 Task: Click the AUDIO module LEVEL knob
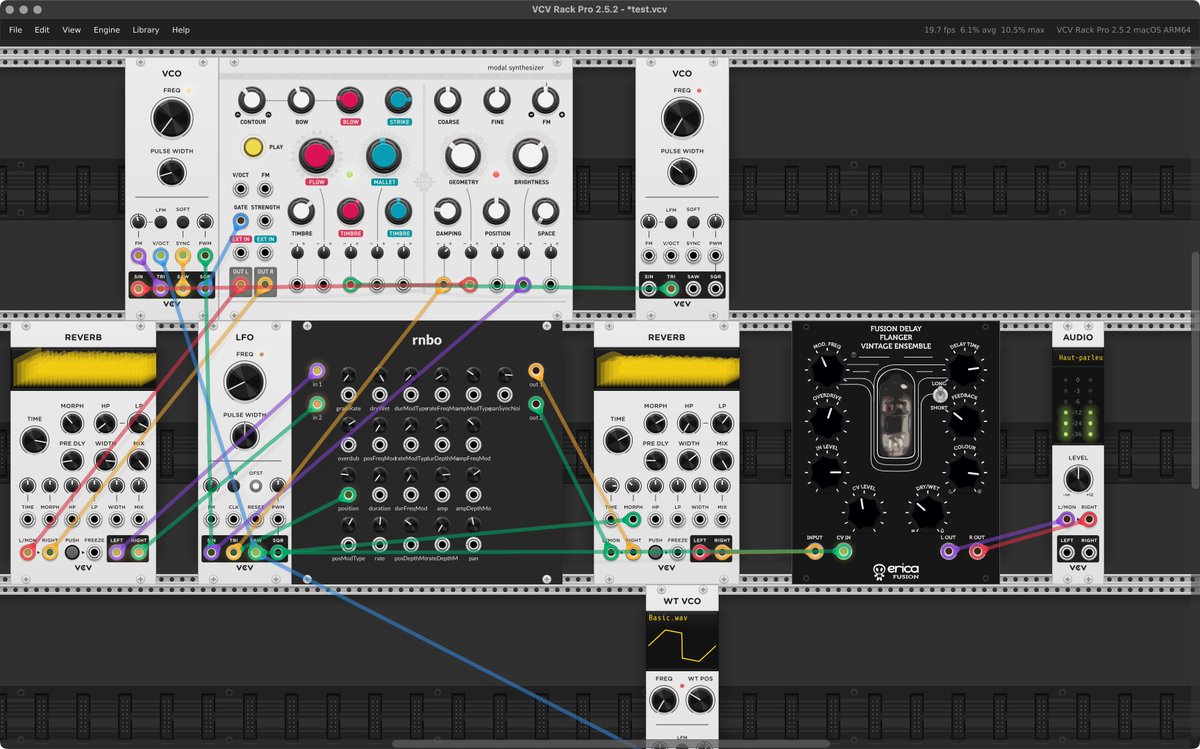click(1078, 480)
